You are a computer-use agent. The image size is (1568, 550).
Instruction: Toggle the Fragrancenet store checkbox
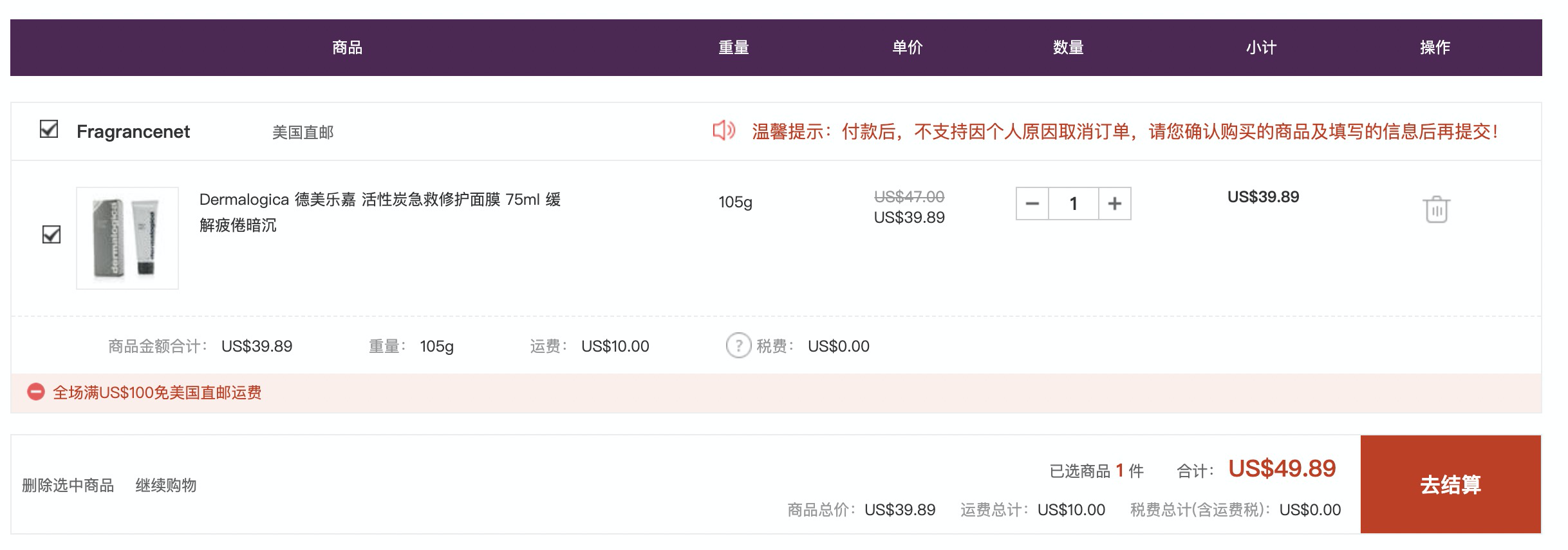pos(49,129)
